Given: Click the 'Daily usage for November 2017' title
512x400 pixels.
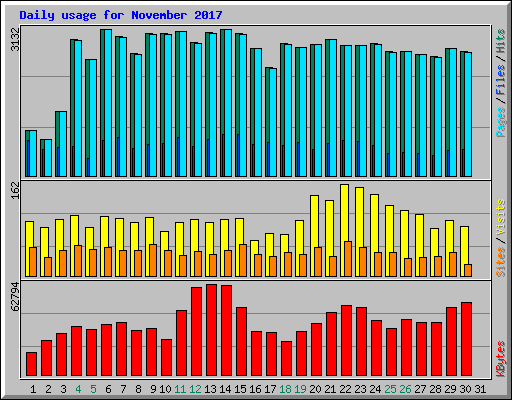Looking at the screenshot, I should 121,15.
